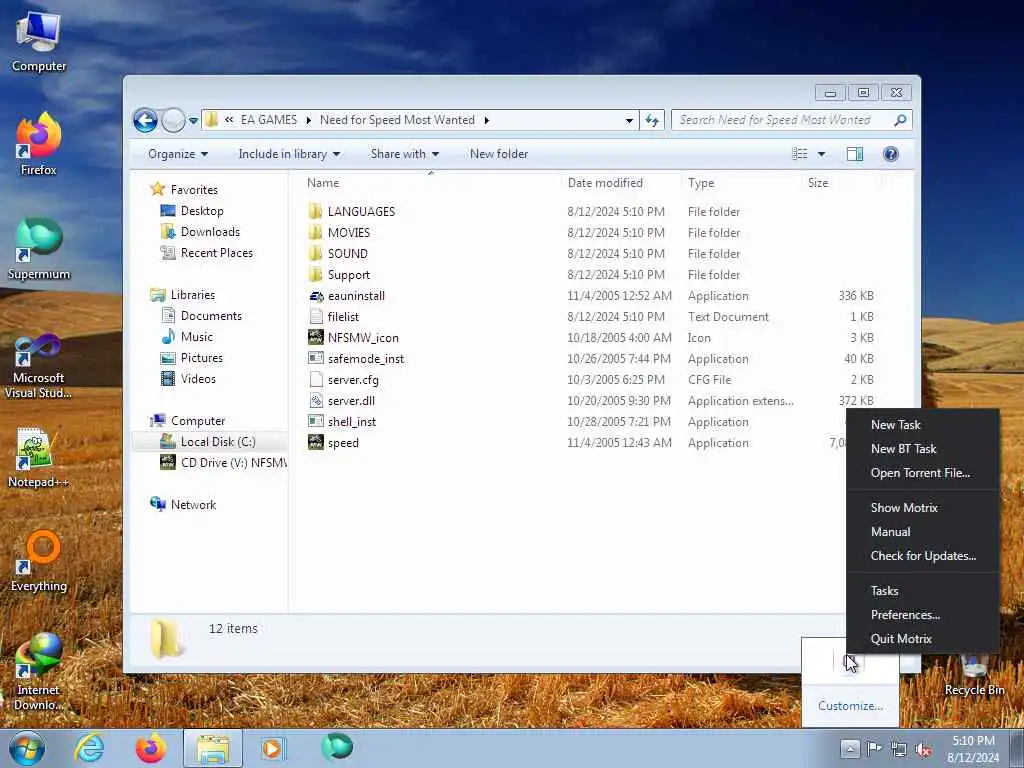Select the safemode_inst application
The width and height of the screenshot is (1024, 768).
(x=366, y=359)
